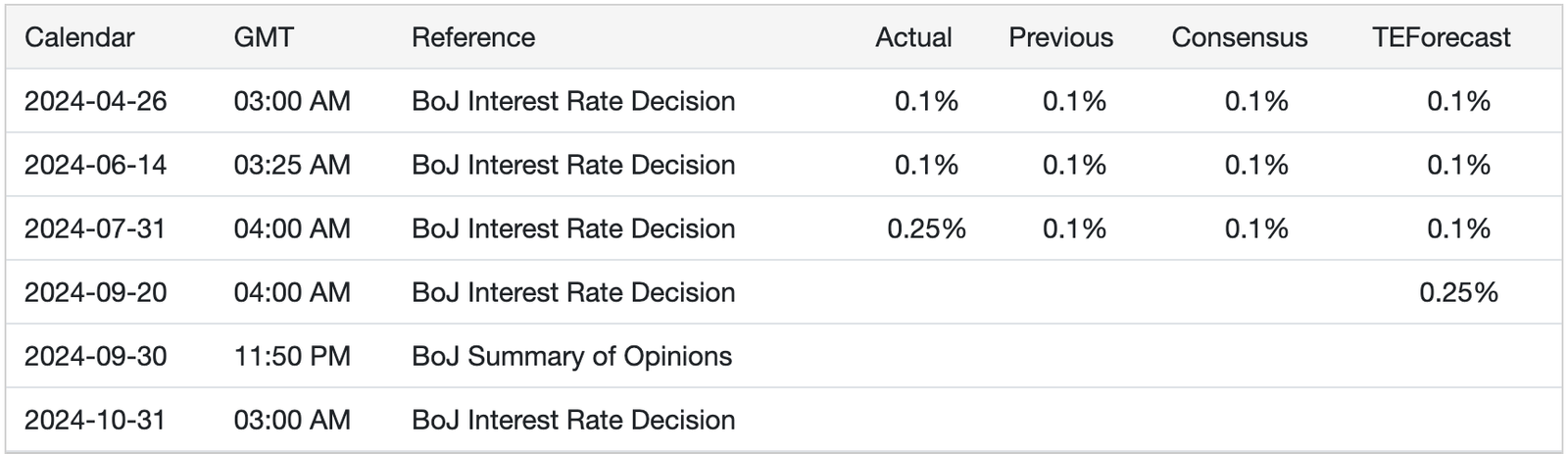Open the BoJ Summary of Opinions link

click(571, 356)
